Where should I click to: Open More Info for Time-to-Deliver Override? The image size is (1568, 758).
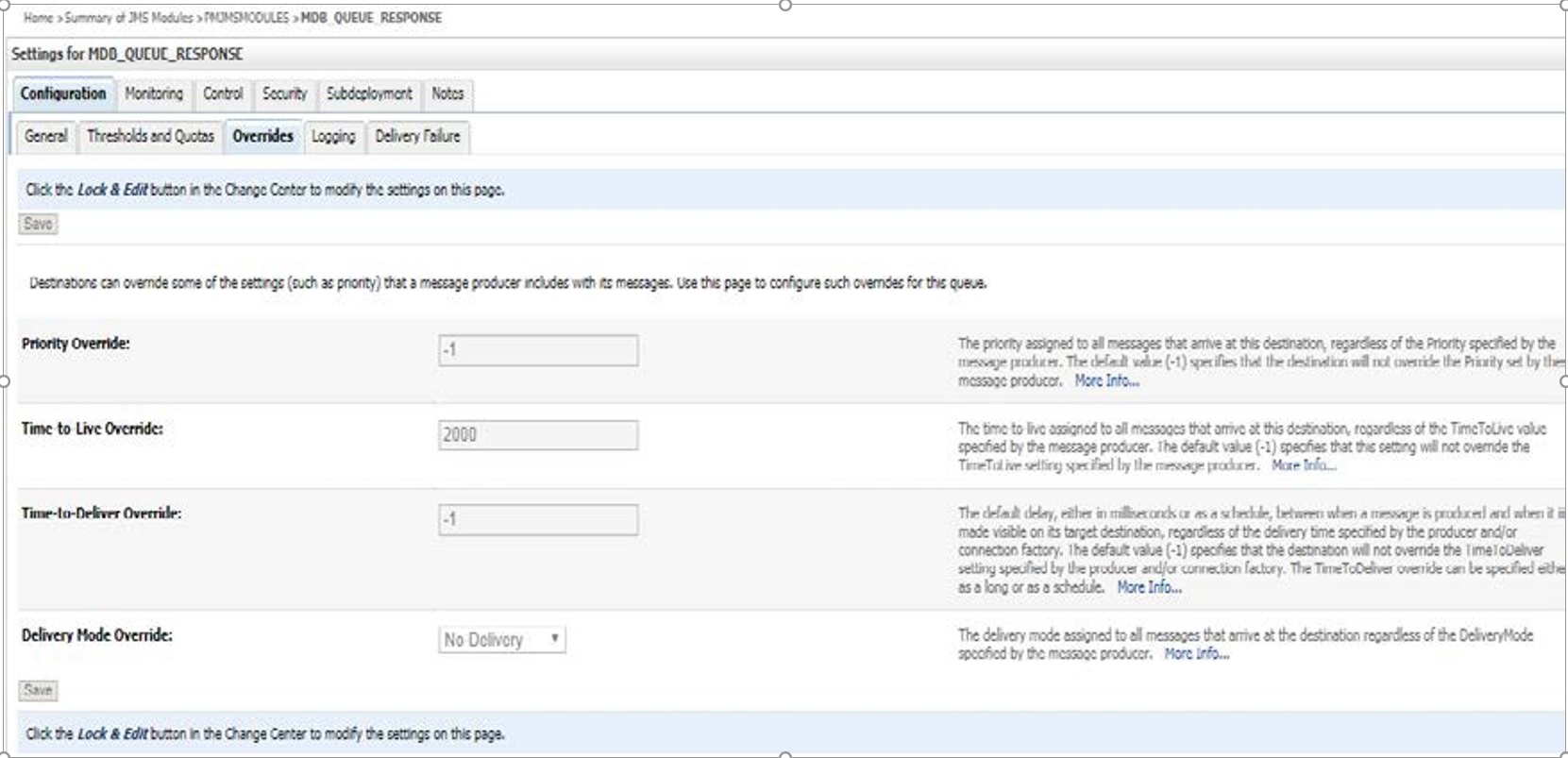(1149, 587)
